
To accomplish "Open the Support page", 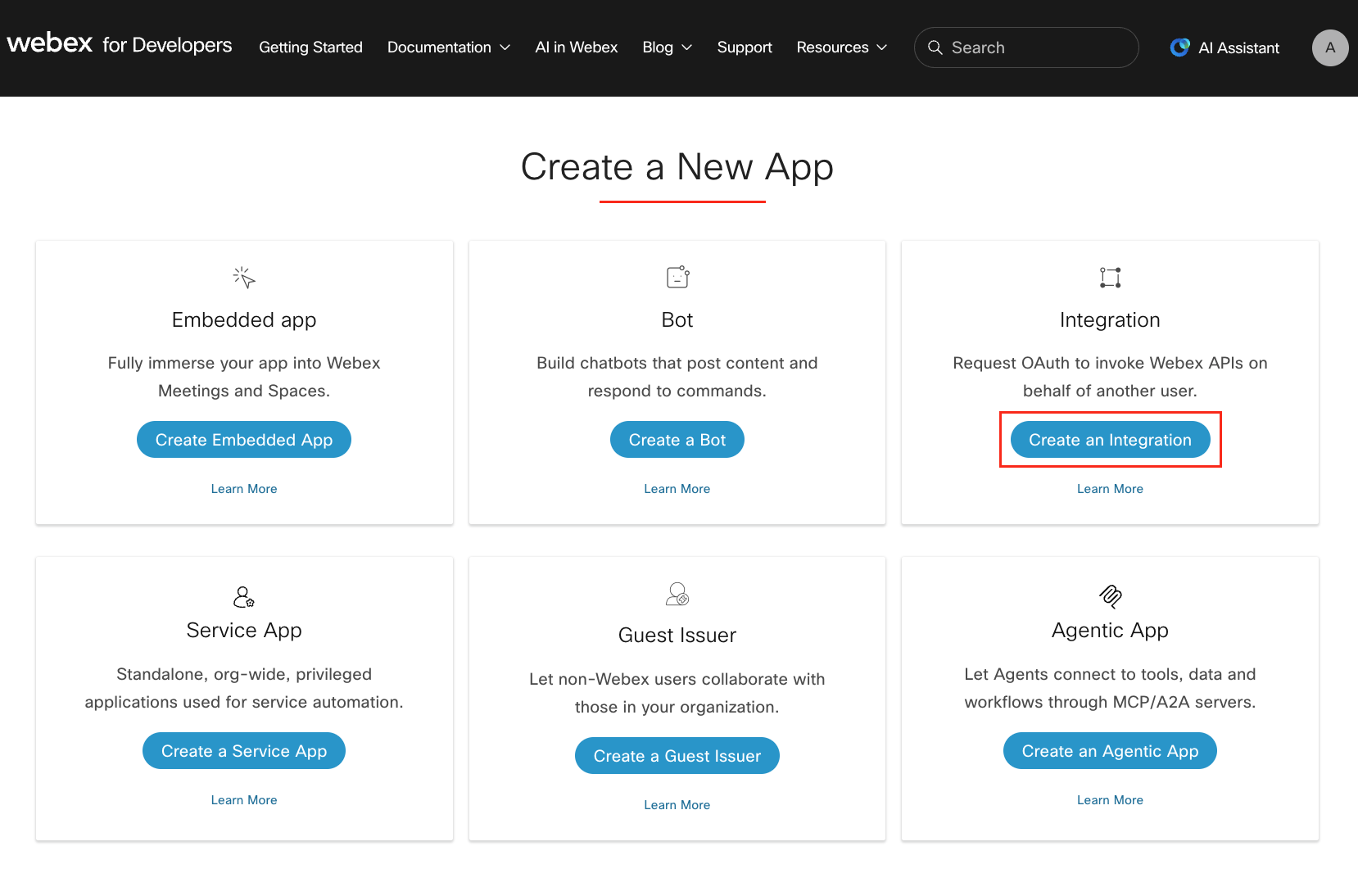I will [x=745, y=48].
